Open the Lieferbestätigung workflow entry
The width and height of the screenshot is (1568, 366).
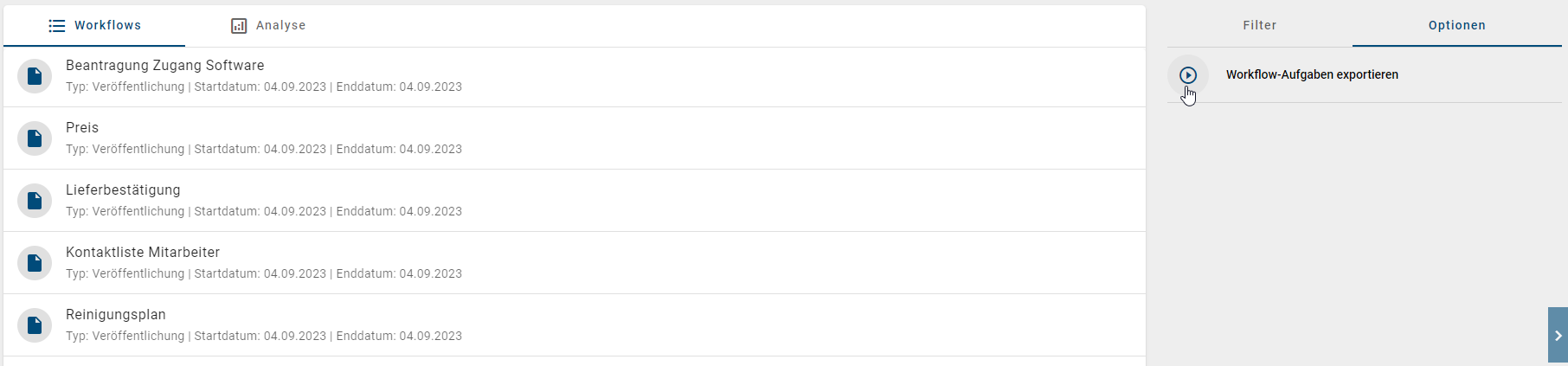tap(123, 190)
